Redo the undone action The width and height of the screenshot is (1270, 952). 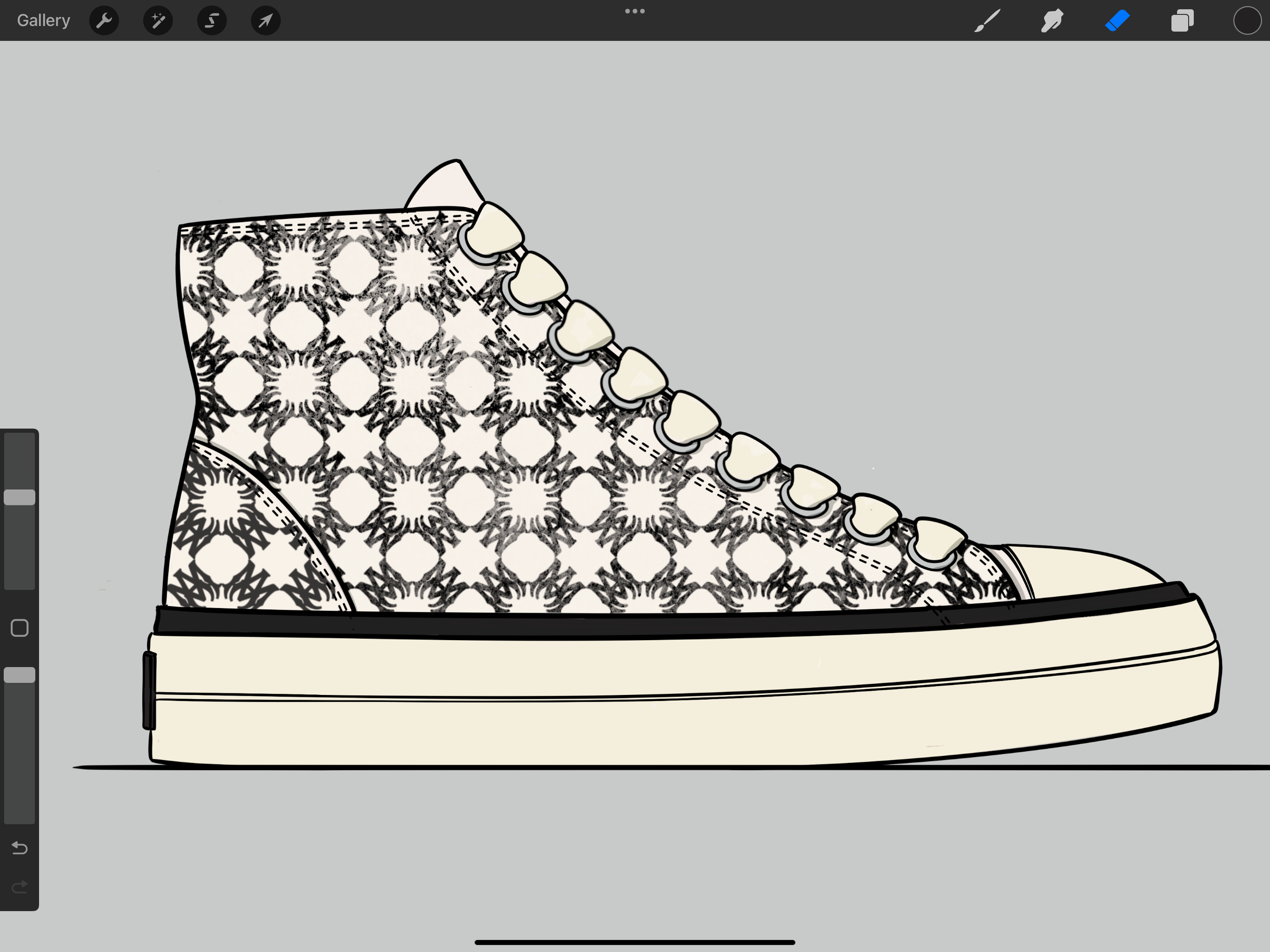(x=19, y=887)
